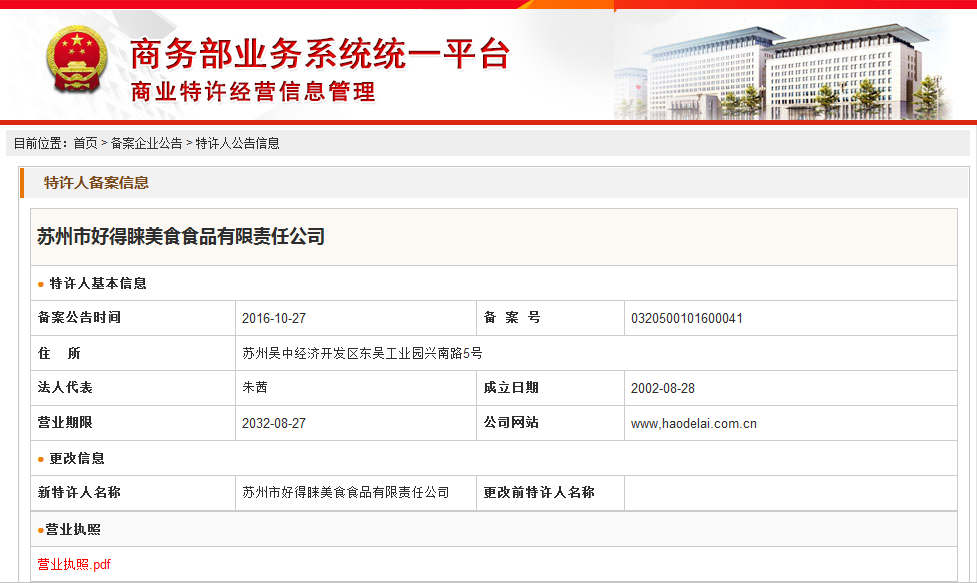This screenshot has width=977, height=583.
Task: Click the 更改前特许人名称 label cell
Action: coord(550,493)
